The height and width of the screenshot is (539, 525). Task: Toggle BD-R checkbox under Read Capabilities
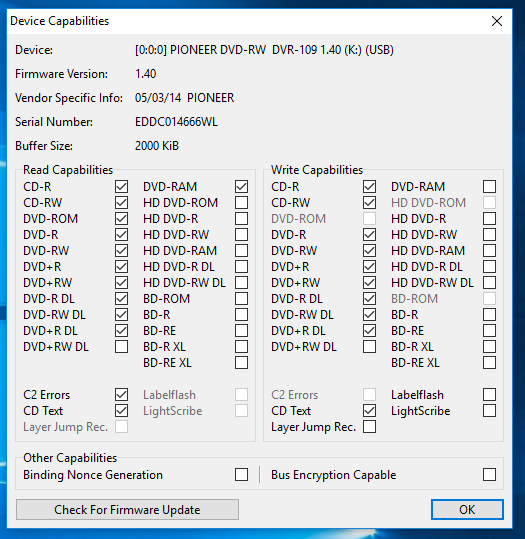coord(241,315)
